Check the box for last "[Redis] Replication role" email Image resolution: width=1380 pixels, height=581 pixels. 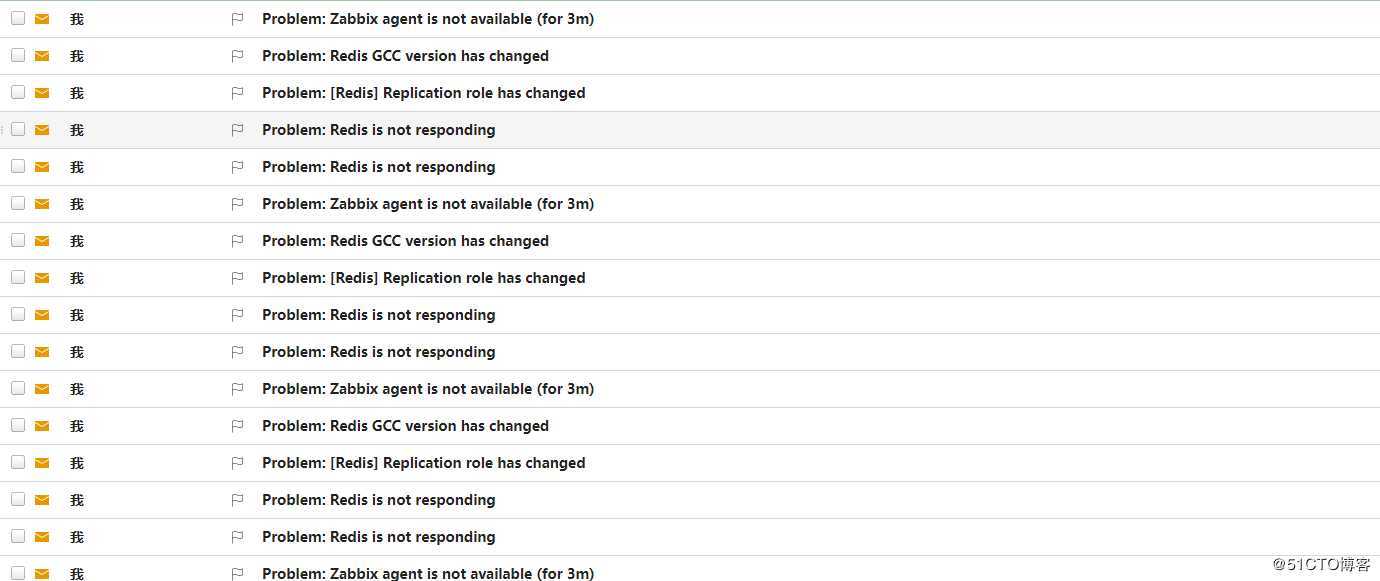coord(18,462)
